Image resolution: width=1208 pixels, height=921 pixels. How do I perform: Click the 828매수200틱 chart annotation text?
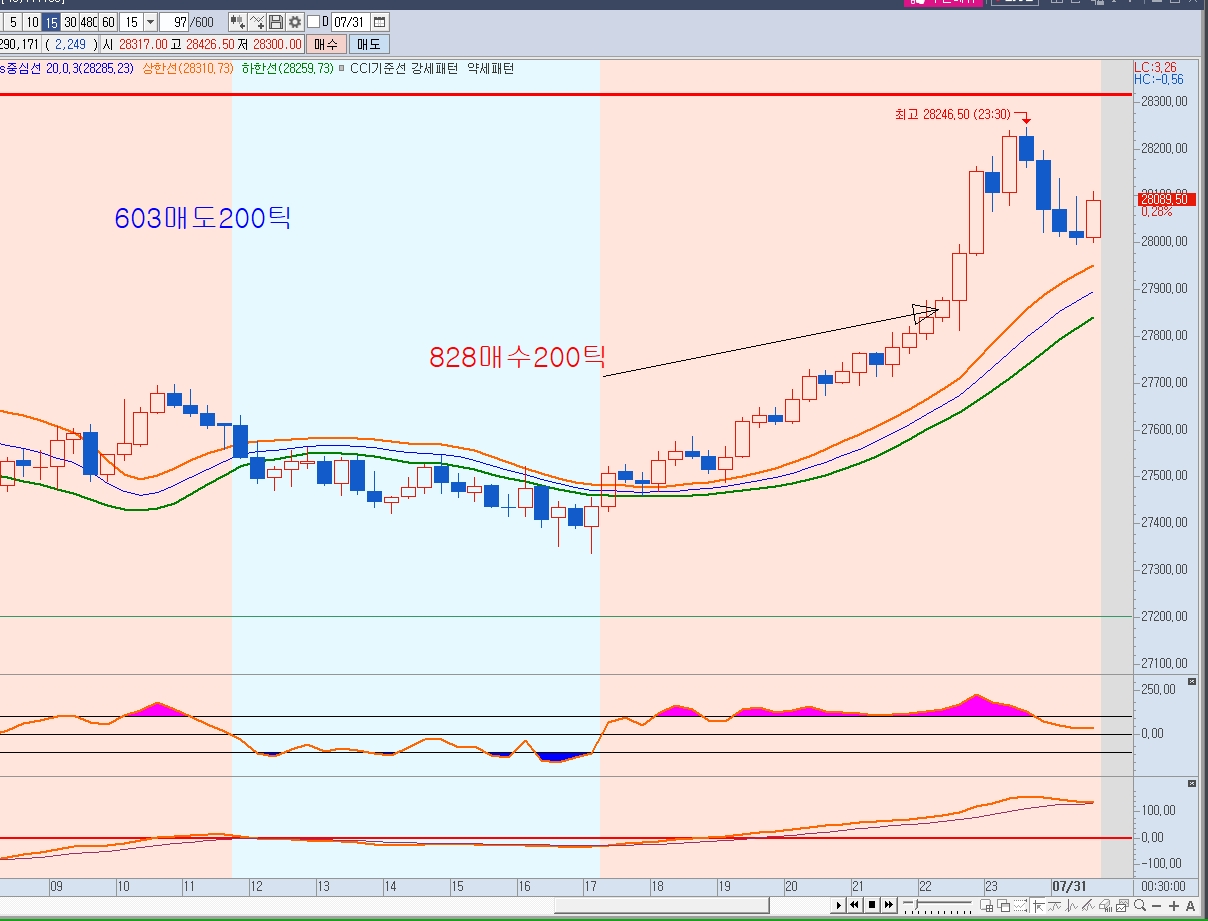click(518, 356)
